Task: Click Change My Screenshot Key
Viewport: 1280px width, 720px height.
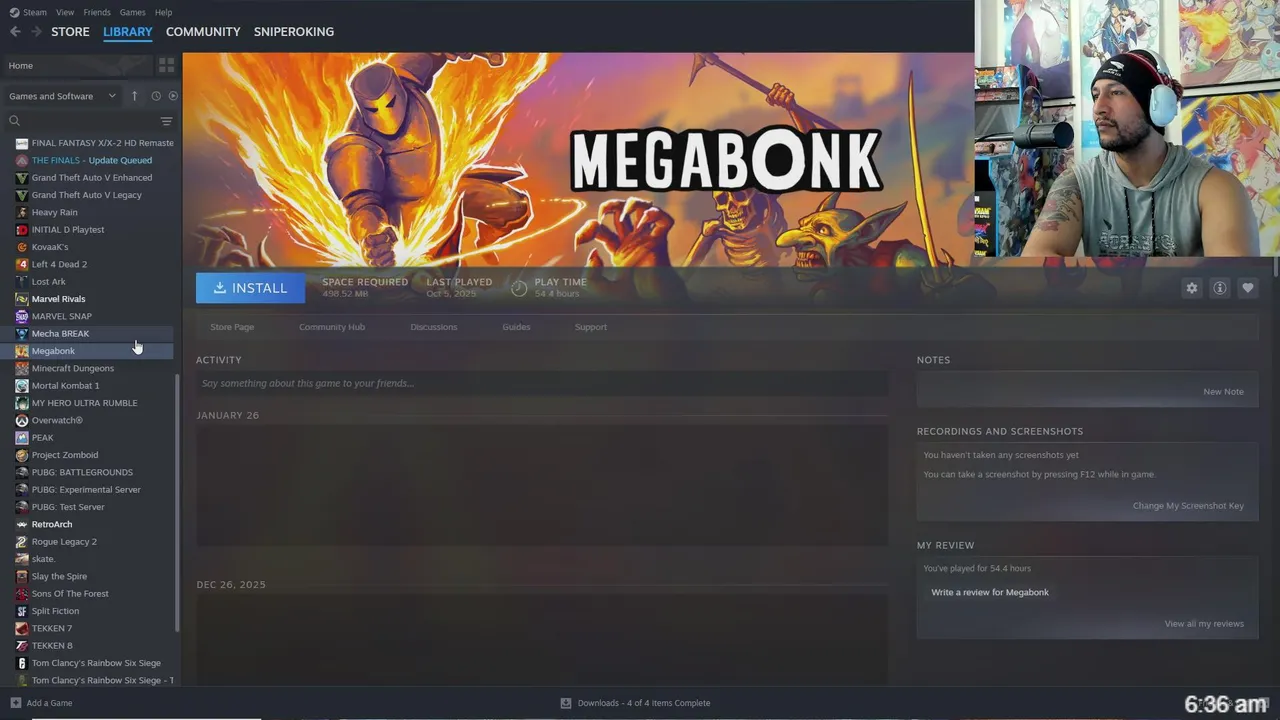Action: coord(1188,506)
